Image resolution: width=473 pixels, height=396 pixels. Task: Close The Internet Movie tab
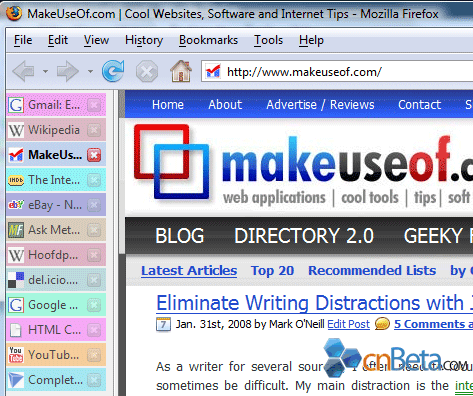pos(94,180)
